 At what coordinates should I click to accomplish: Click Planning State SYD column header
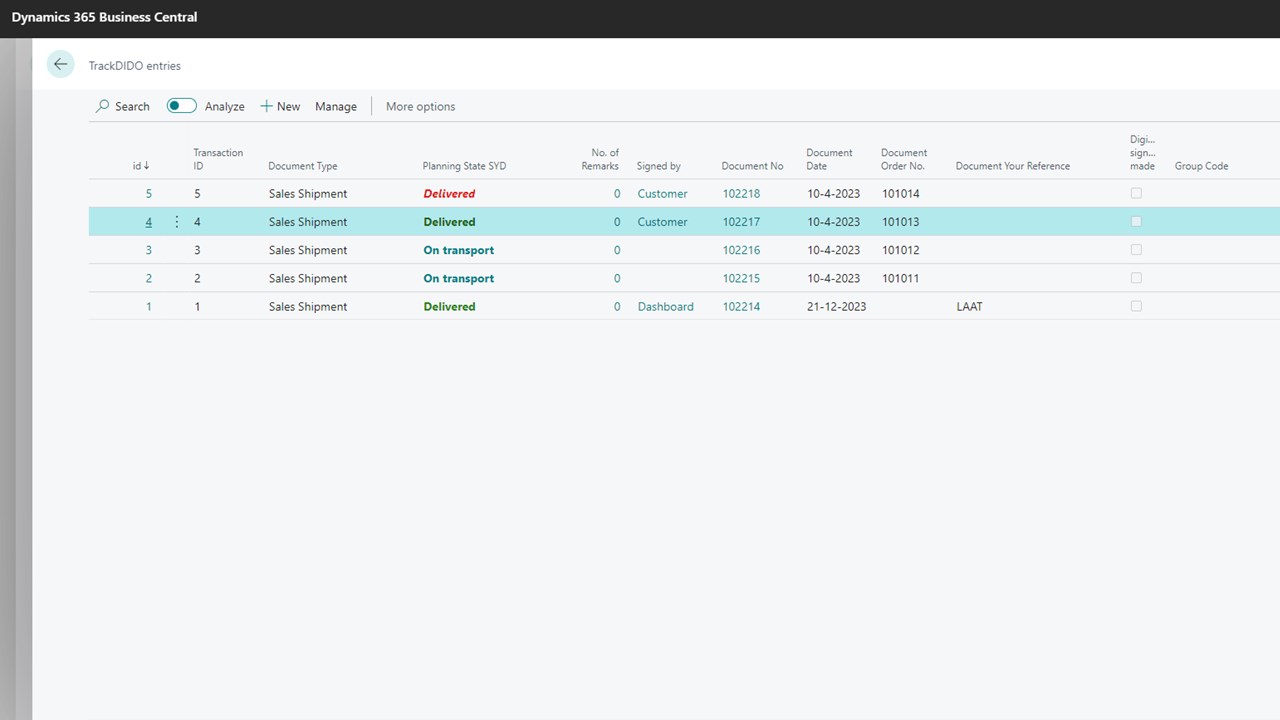pyautogui.click(x=464, y=166)
